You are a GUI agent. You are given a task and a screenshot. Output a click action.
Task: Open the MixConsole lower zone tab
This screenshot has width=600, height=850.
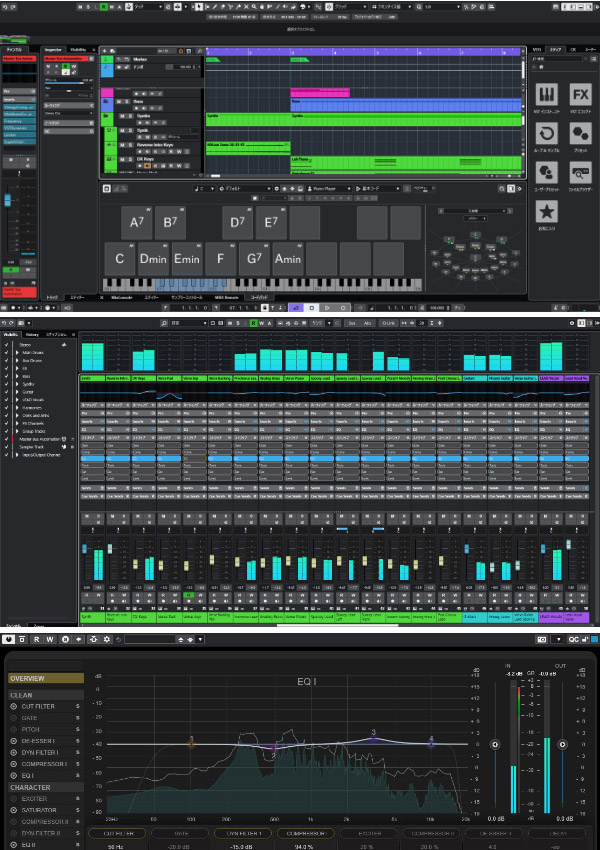[x=122, y=298]
